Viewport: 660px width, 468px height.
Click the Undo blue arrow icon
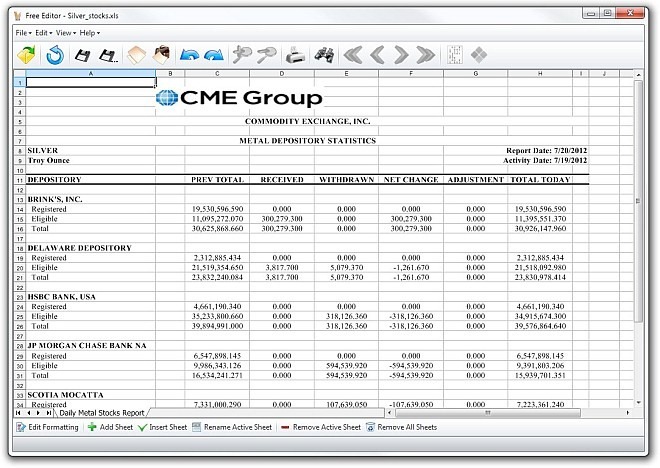[x=189, y=55]
